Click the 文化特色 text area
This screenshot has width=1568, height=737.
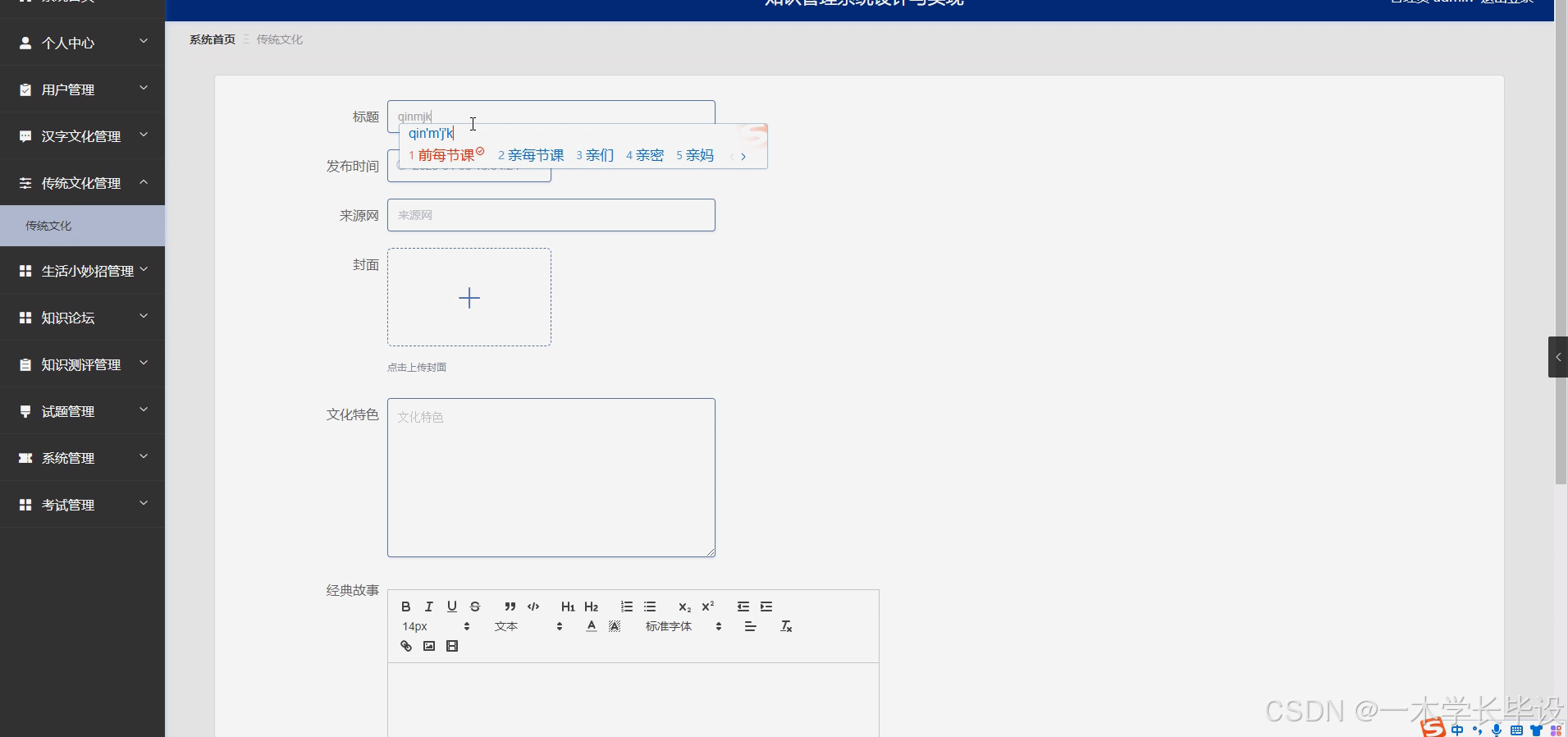coord(551,478)
